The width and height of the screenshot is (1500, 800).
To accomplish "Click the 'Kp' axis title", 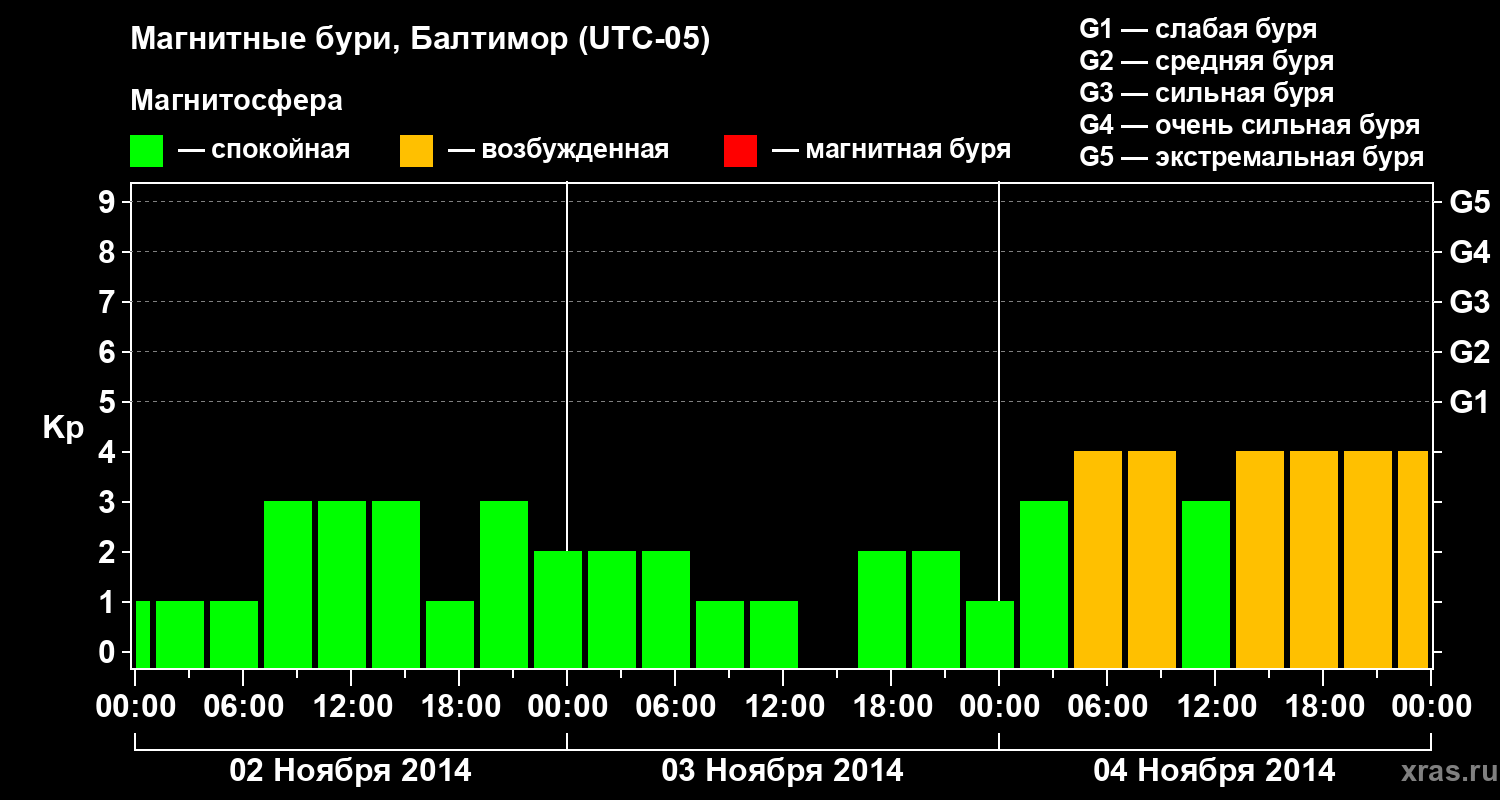I will pyautogui.click(x=63, y=428).
